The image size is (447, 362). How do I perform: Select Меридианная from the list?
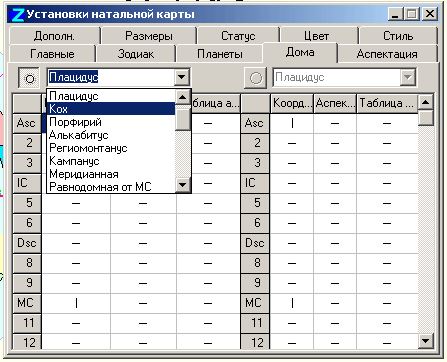click(x=111, y=174)
